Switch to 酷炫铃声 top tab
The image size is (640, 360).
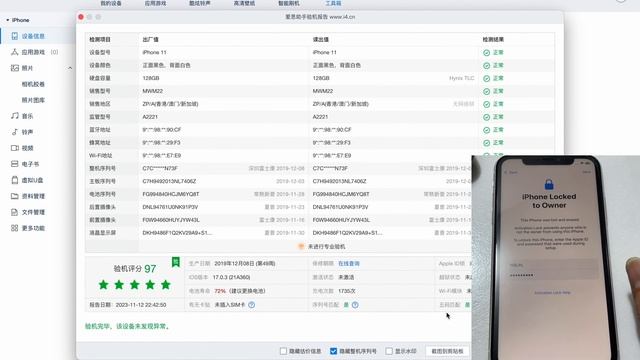point(200,3)
